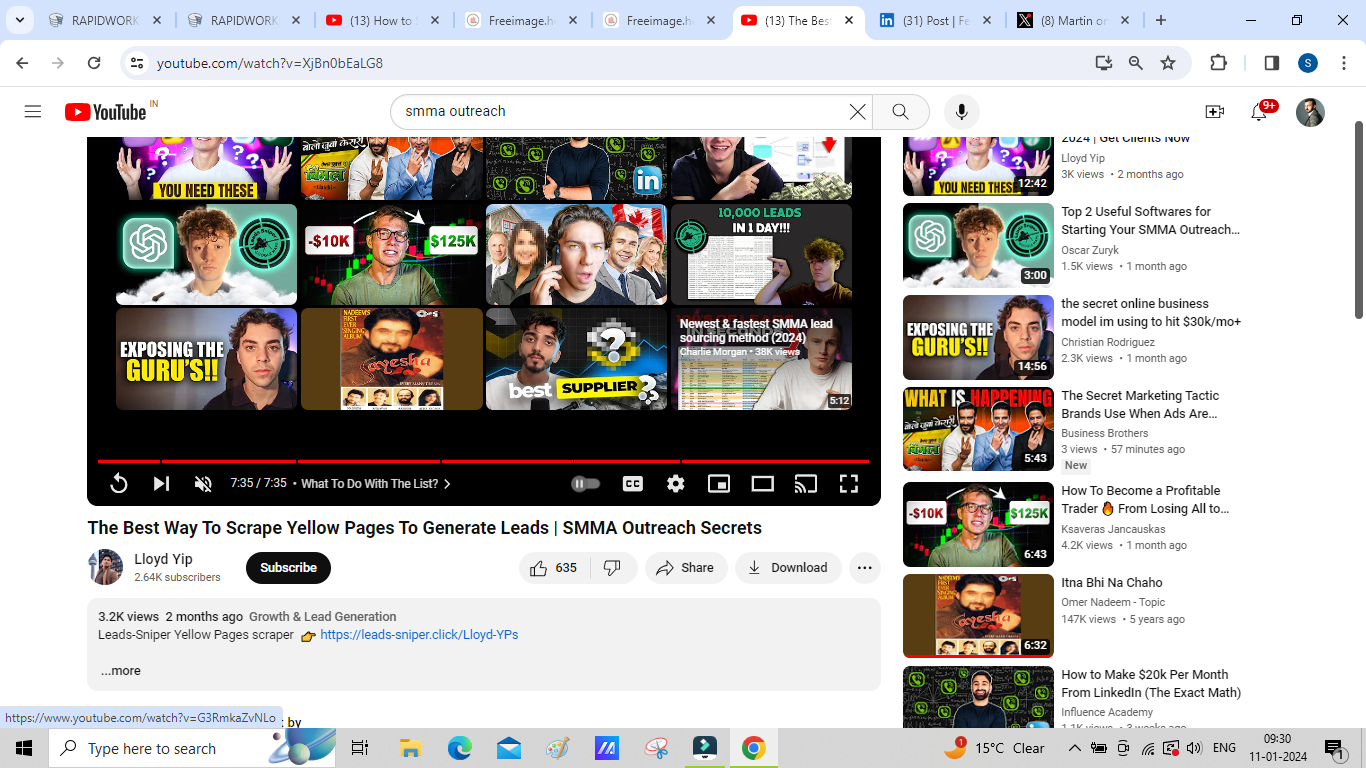Show hidden system tray icons
Screen dimensions: 1366x768
click(1074, 748)
